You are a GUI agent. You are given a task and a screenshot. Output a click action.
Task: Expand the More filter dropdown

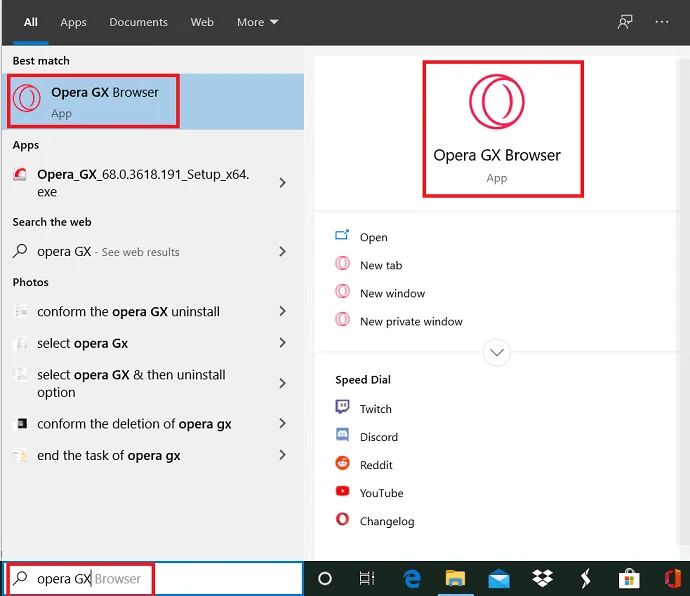tap(257, 22)
